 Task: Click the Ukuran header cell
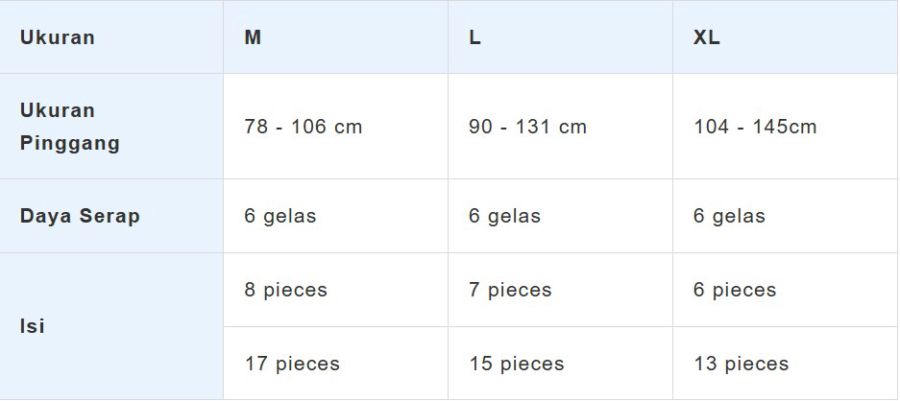[x=57, y=38]
